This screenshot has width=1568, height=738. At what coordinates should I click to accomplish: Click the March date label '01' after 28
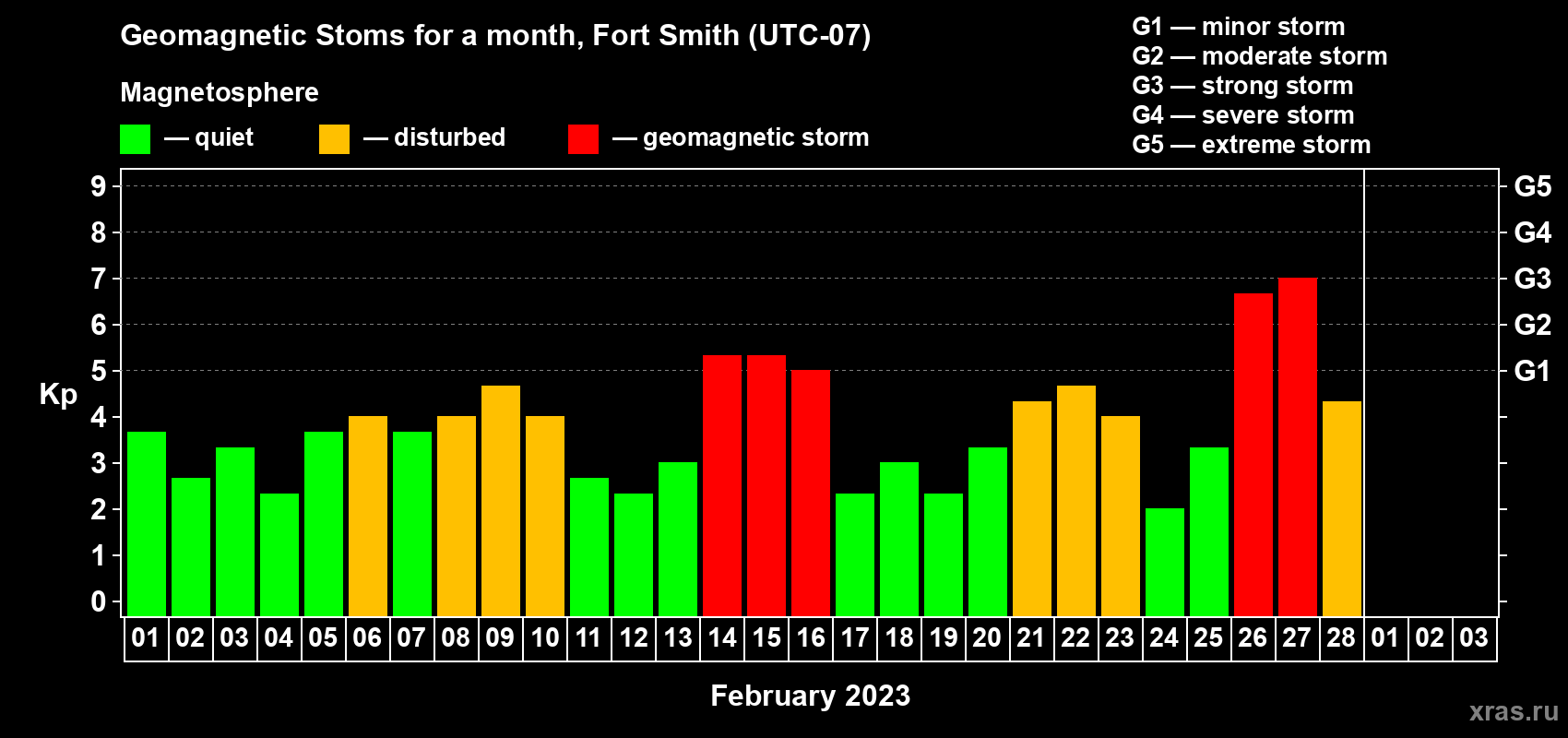click(1386, 637)
